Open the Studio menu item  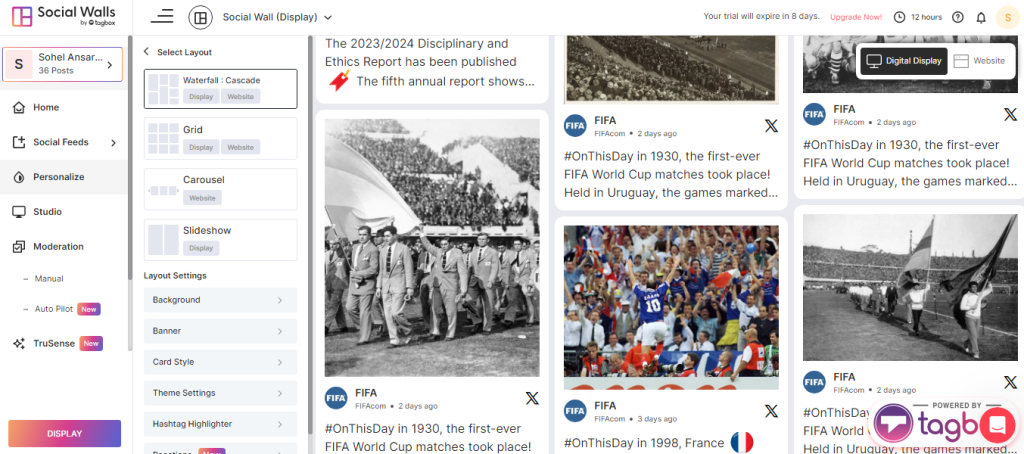pyautogui.click(x=64, y=212)
